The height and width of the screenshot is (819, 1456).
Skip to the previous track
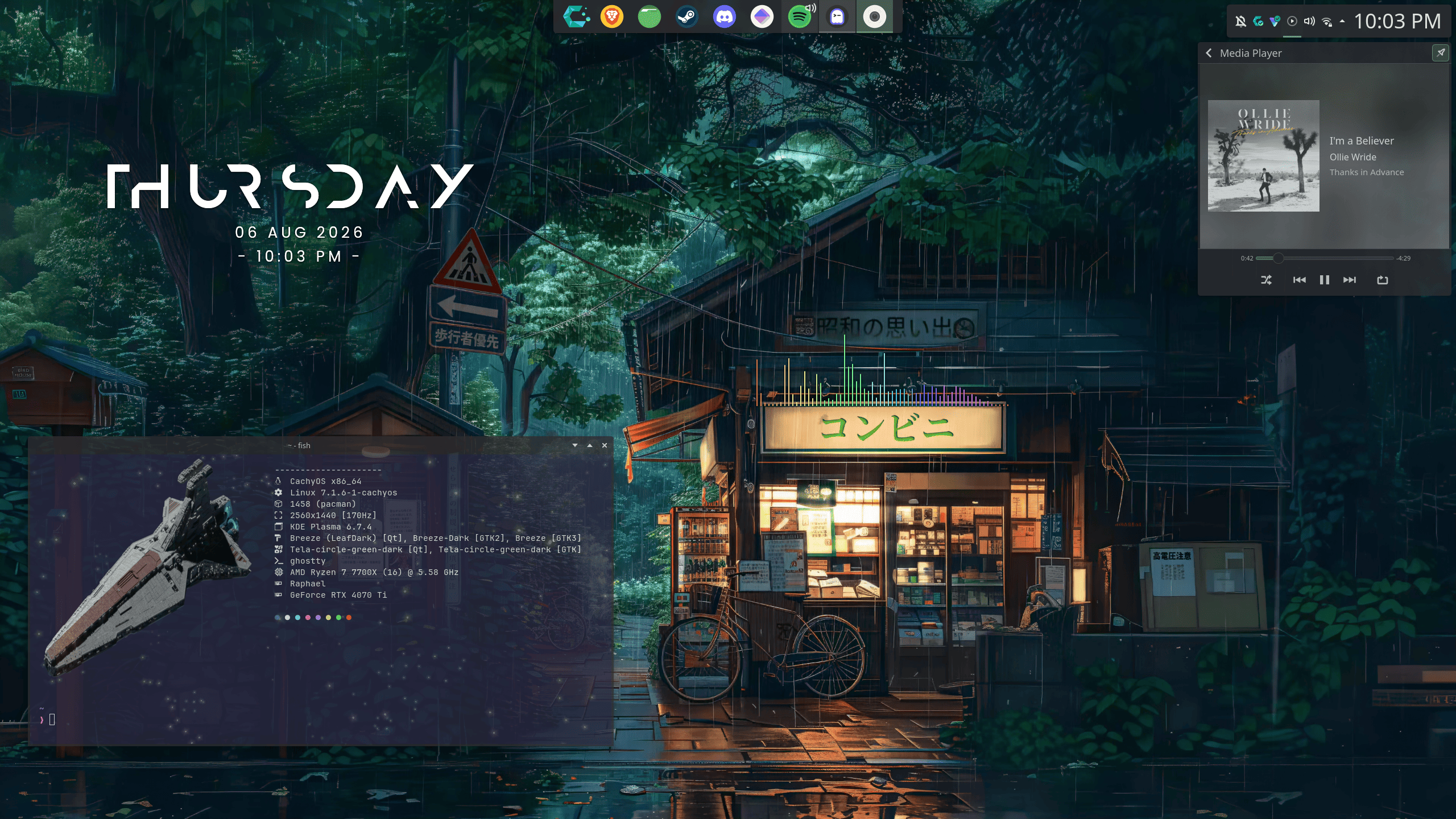pos(1300,280)
